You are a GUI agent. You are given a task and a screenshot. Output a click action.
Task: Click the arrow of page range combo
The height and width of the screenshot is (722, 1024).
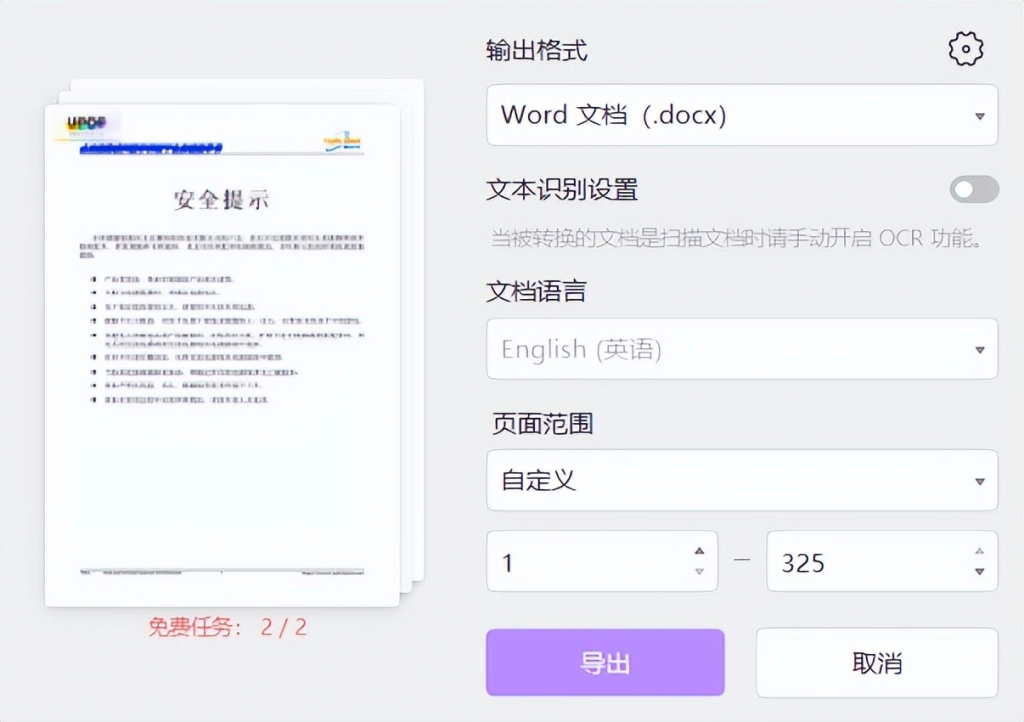tap(980, 482)
